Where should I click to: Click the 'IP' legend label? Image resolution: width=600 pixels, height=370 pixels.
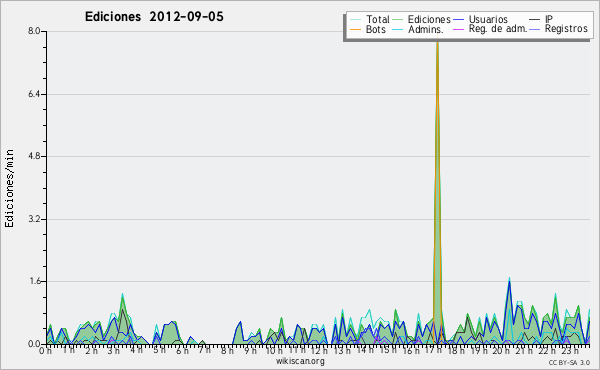pos(549,19)
